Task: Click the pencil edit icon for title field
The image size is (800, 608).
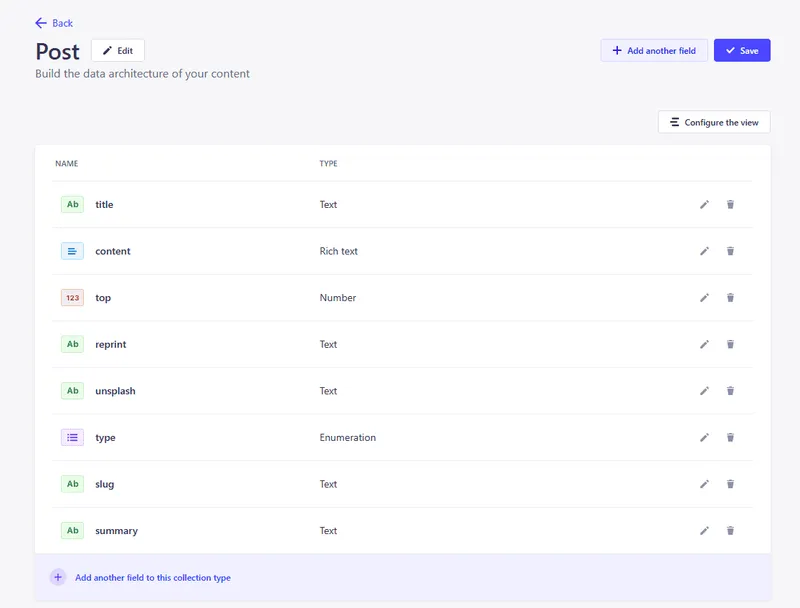Action: click(x=704, y=204)
